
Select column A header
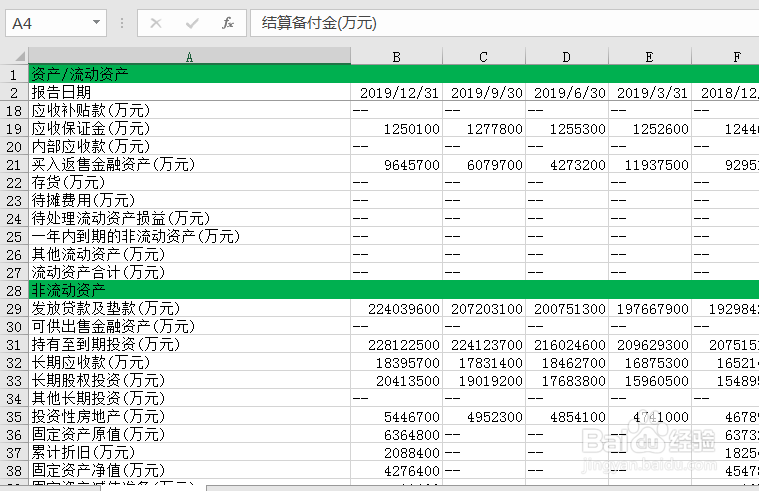pyautogui.click(x=189, y=56)
